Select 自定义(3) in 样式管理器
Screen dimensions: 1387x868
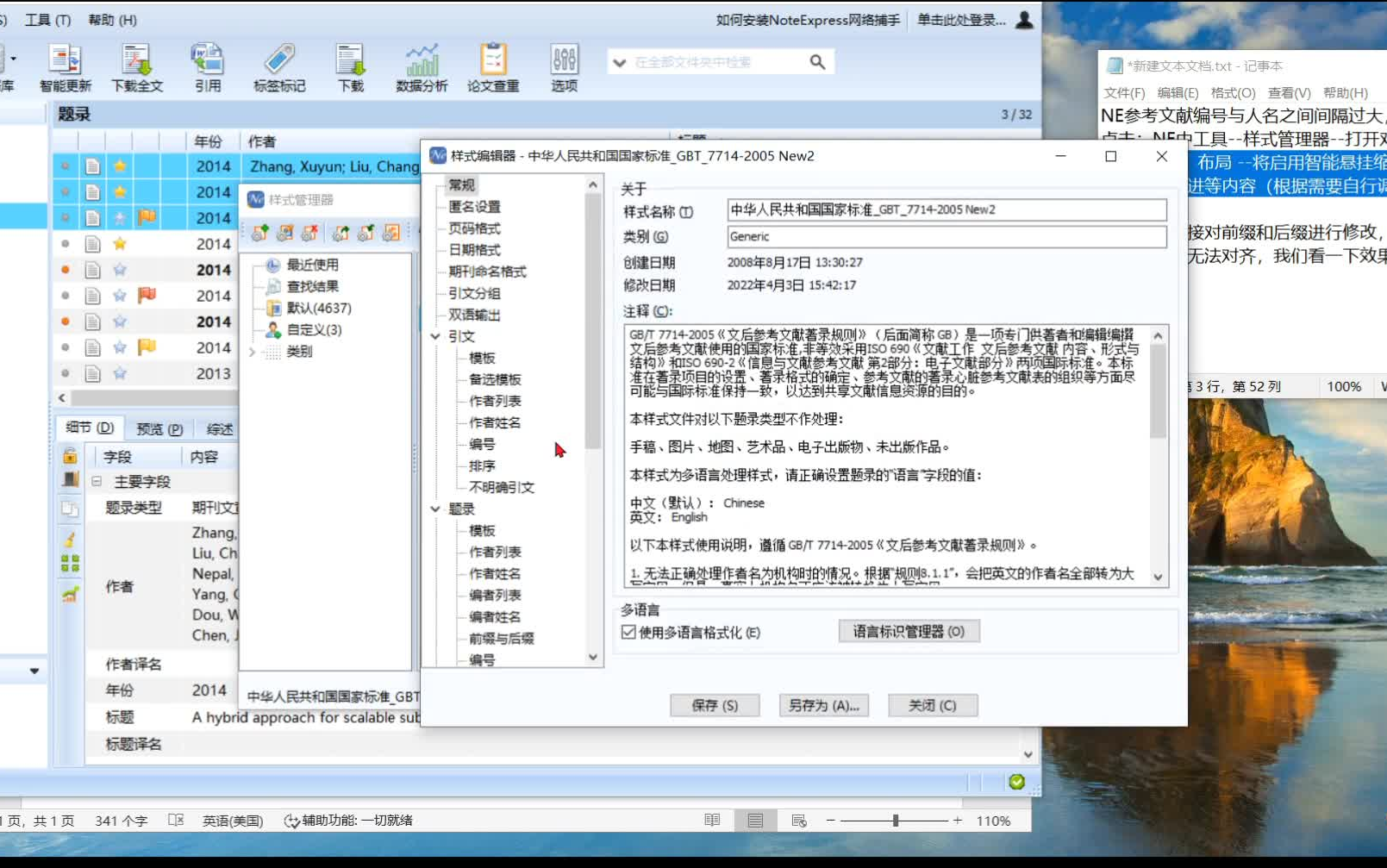(314, 329)
